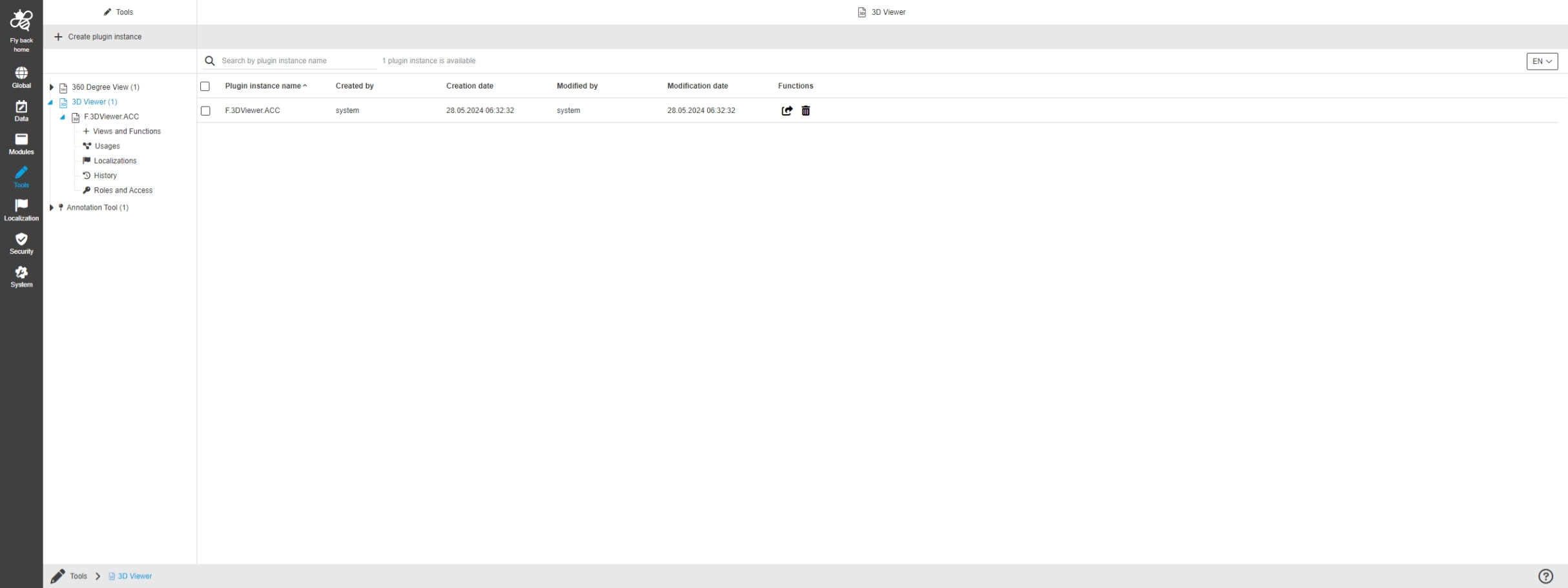Image resolution: width=1568 pixels, height=588 pixels.
Task: Select 3D Viewer (1) in tree
Action: (x=94, y=102)
